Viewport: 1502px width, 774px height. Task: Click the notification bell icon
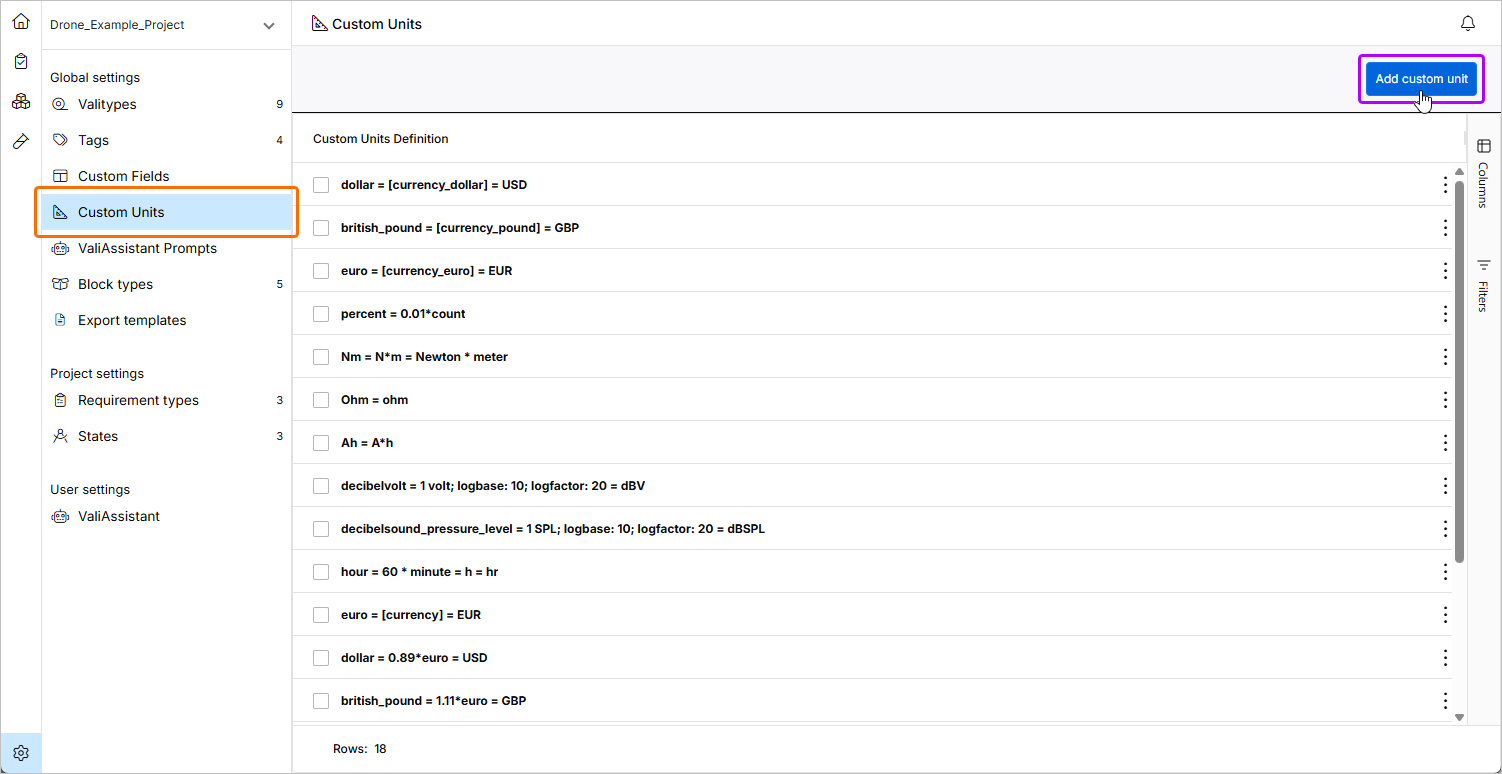[x=1468, y=24]
